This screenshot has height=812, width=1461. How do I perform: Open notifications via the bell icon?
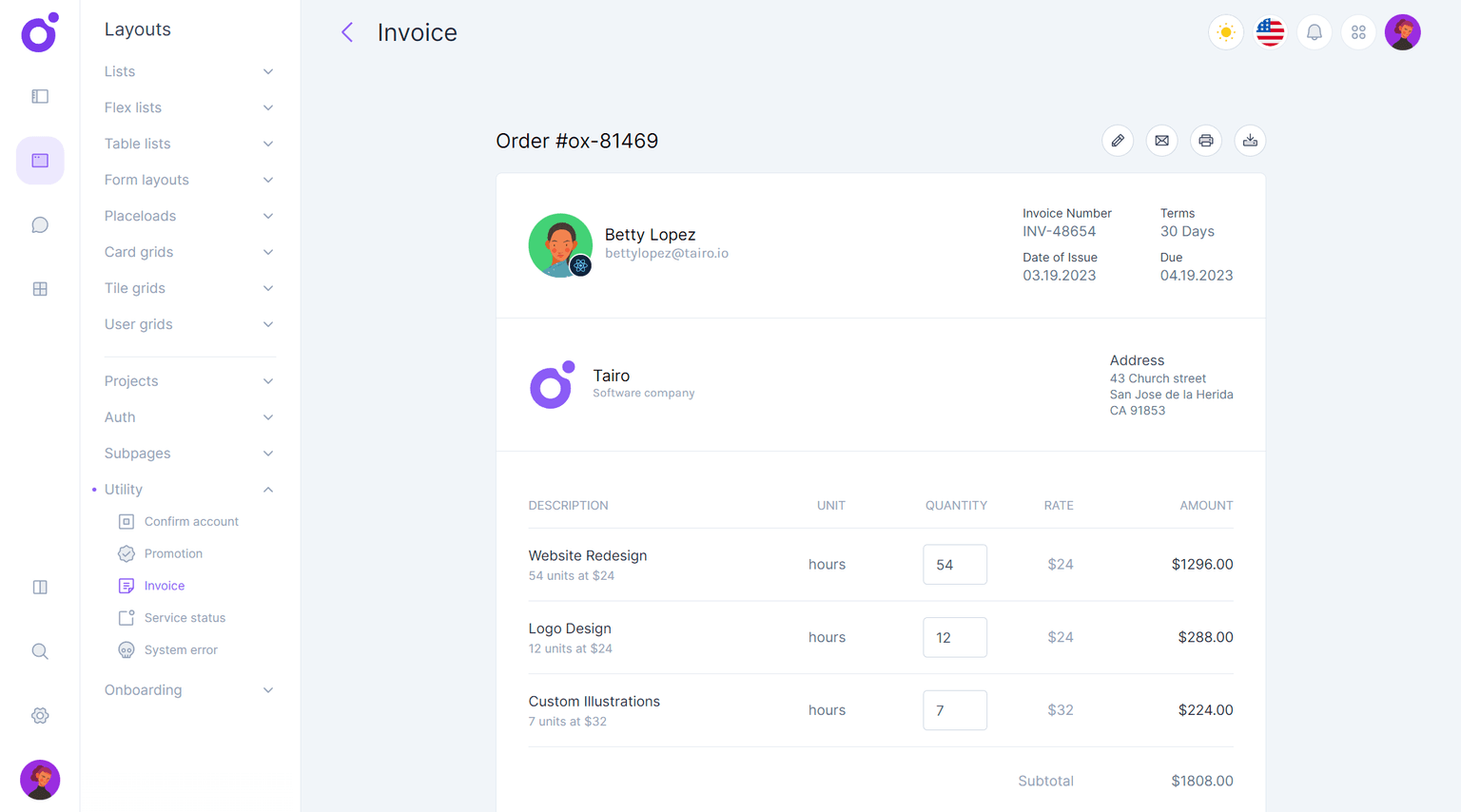[1314, 31]
